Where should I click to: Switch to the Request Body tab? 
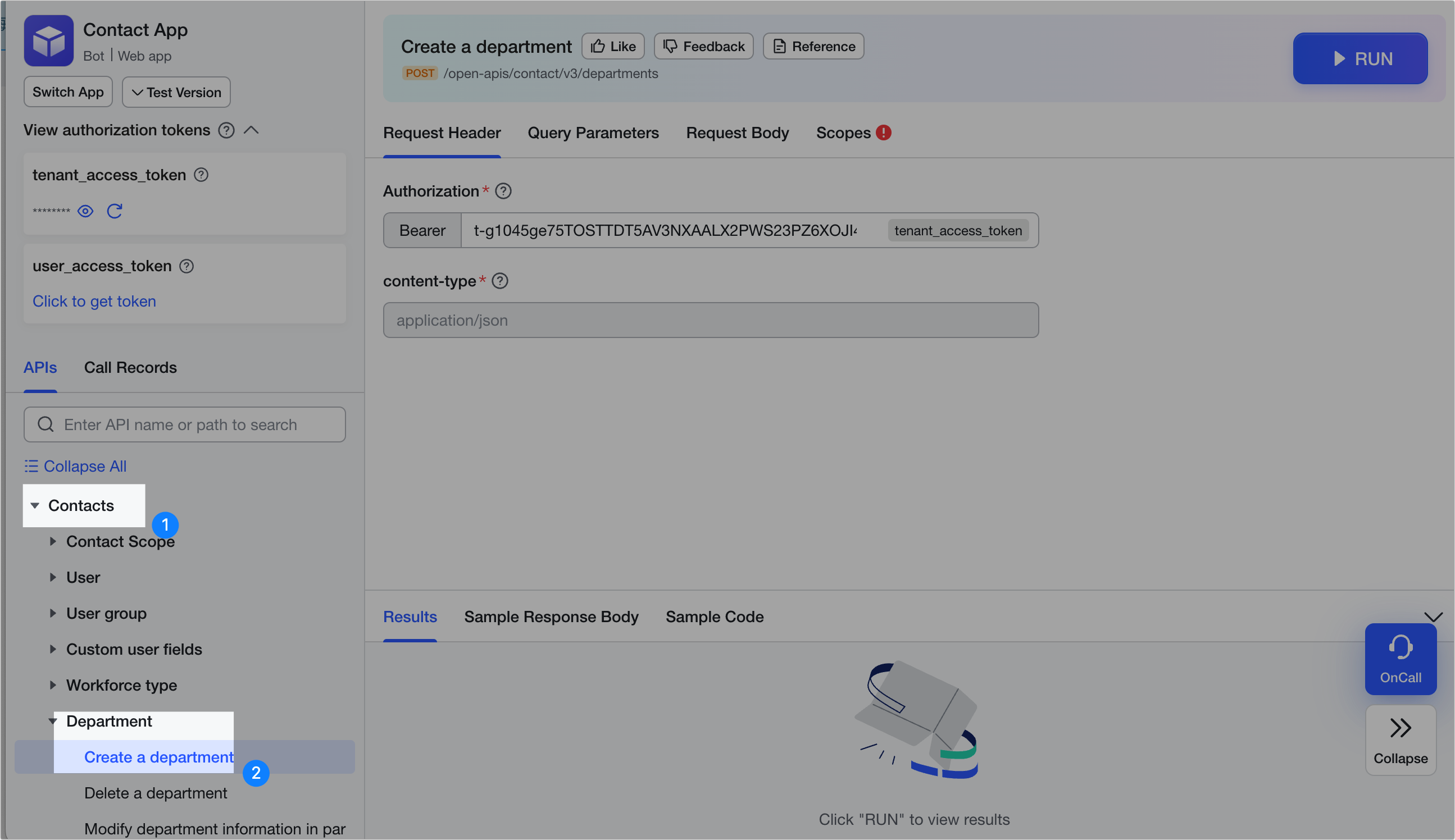[737, 133]
